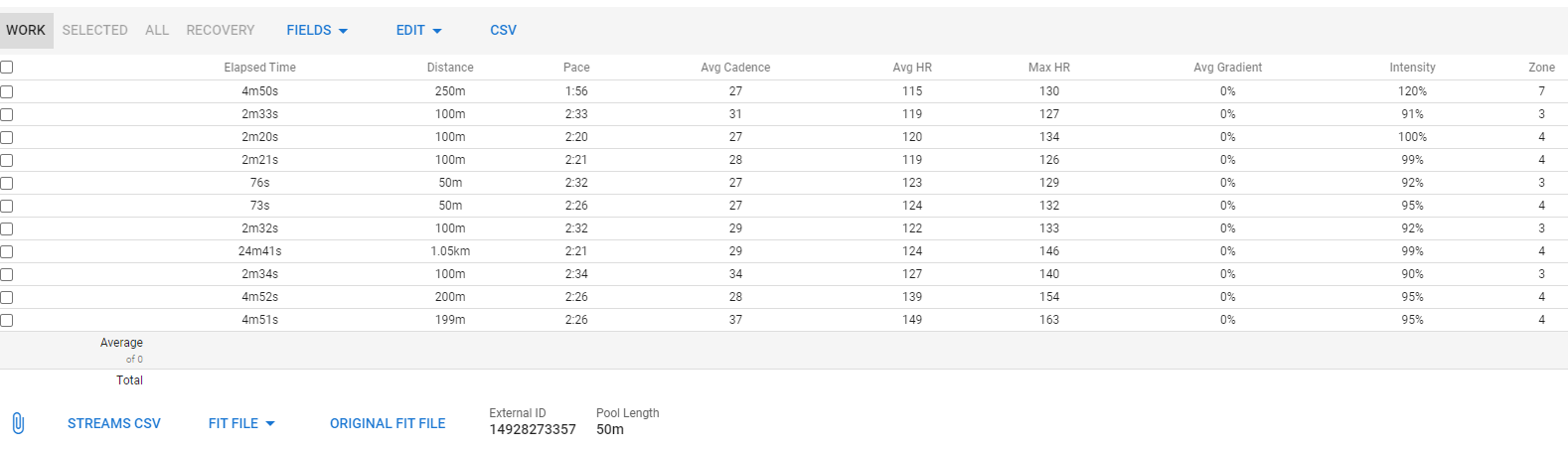The height and width of the screenshot is (452, 1568).
Task: Tick the 76s 50m interval checkbox
Action: click(x=7, y=183)
